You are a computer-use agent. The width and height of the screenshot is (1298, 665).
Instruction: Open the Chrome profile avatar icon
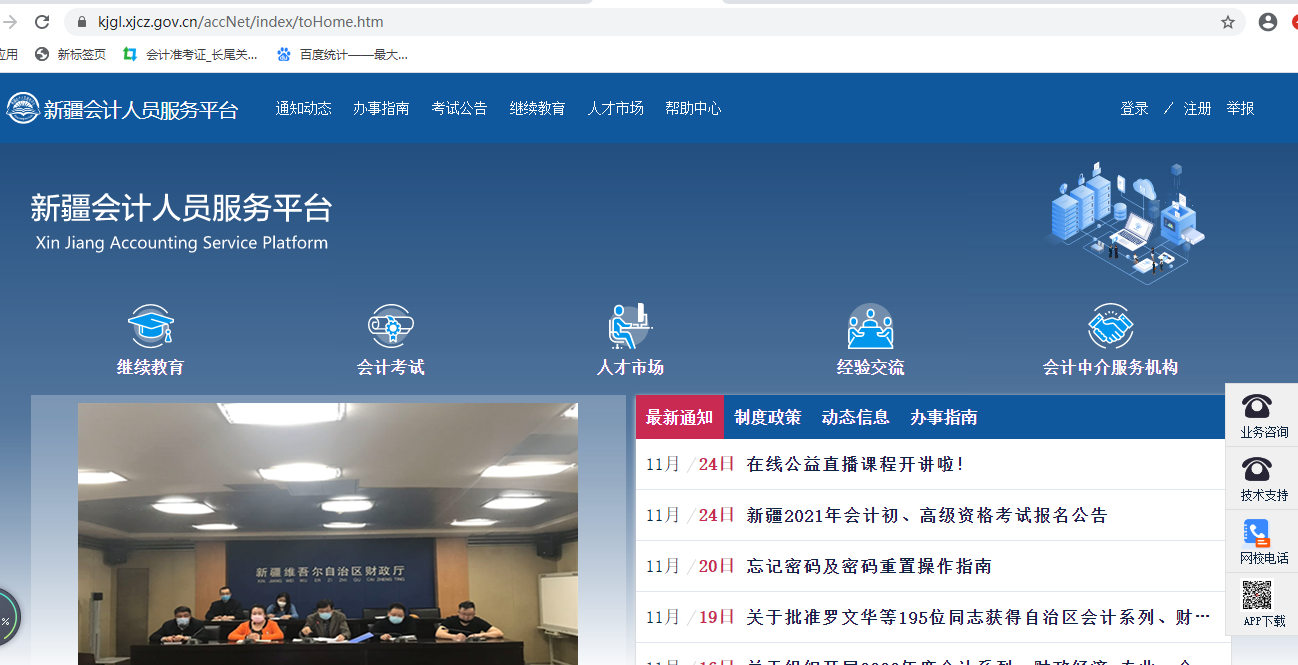coord(1268,22)
